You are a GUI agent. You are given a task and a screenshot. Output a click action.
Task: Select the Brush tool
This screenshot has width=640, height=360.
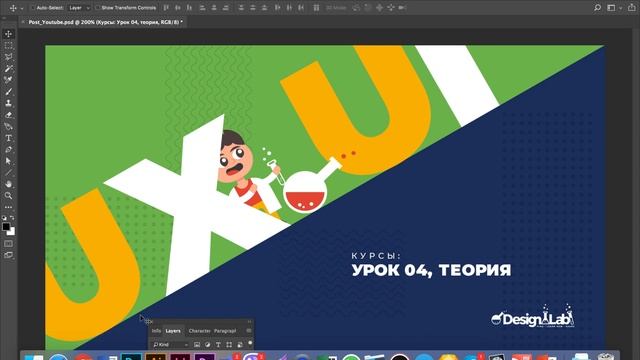[9, 92]
